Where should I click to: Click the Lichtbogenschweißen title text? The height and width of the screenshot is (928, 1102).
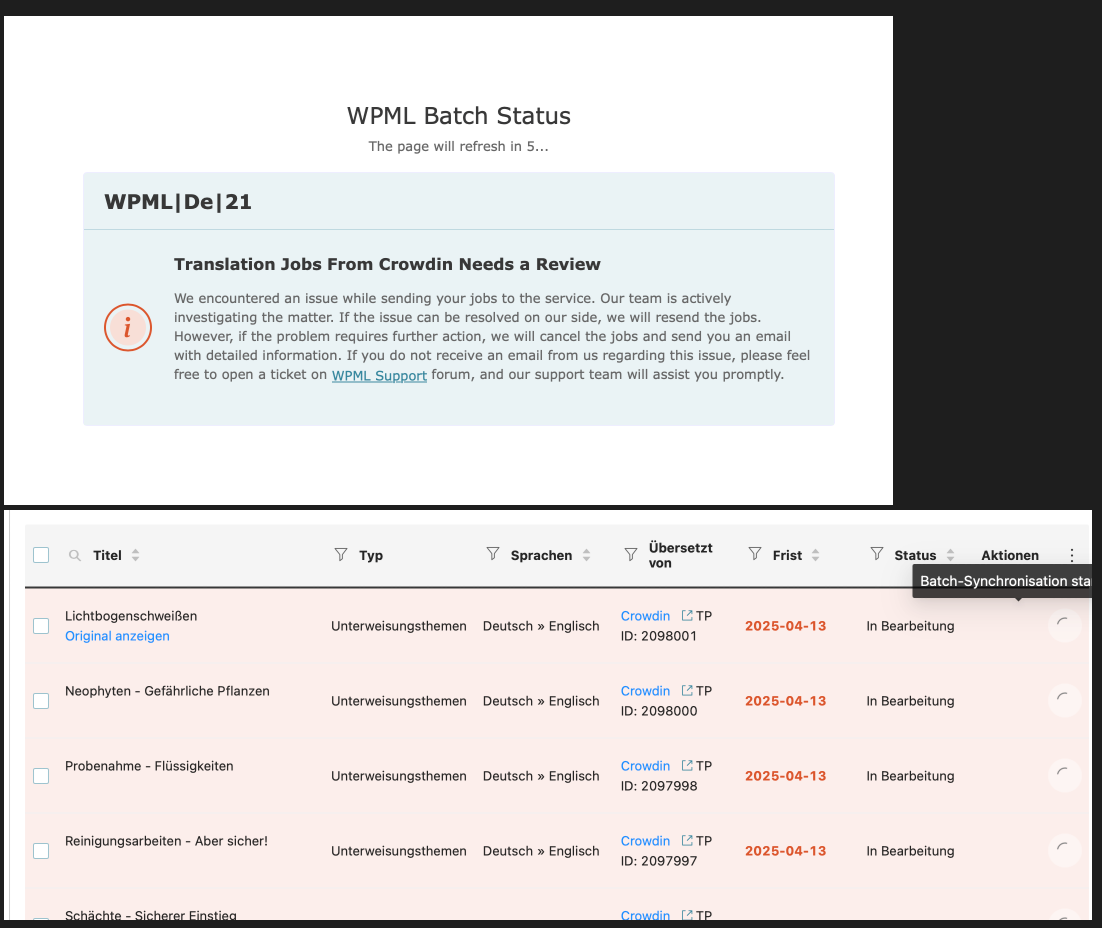pyautogui.click(x=131, y=616)
